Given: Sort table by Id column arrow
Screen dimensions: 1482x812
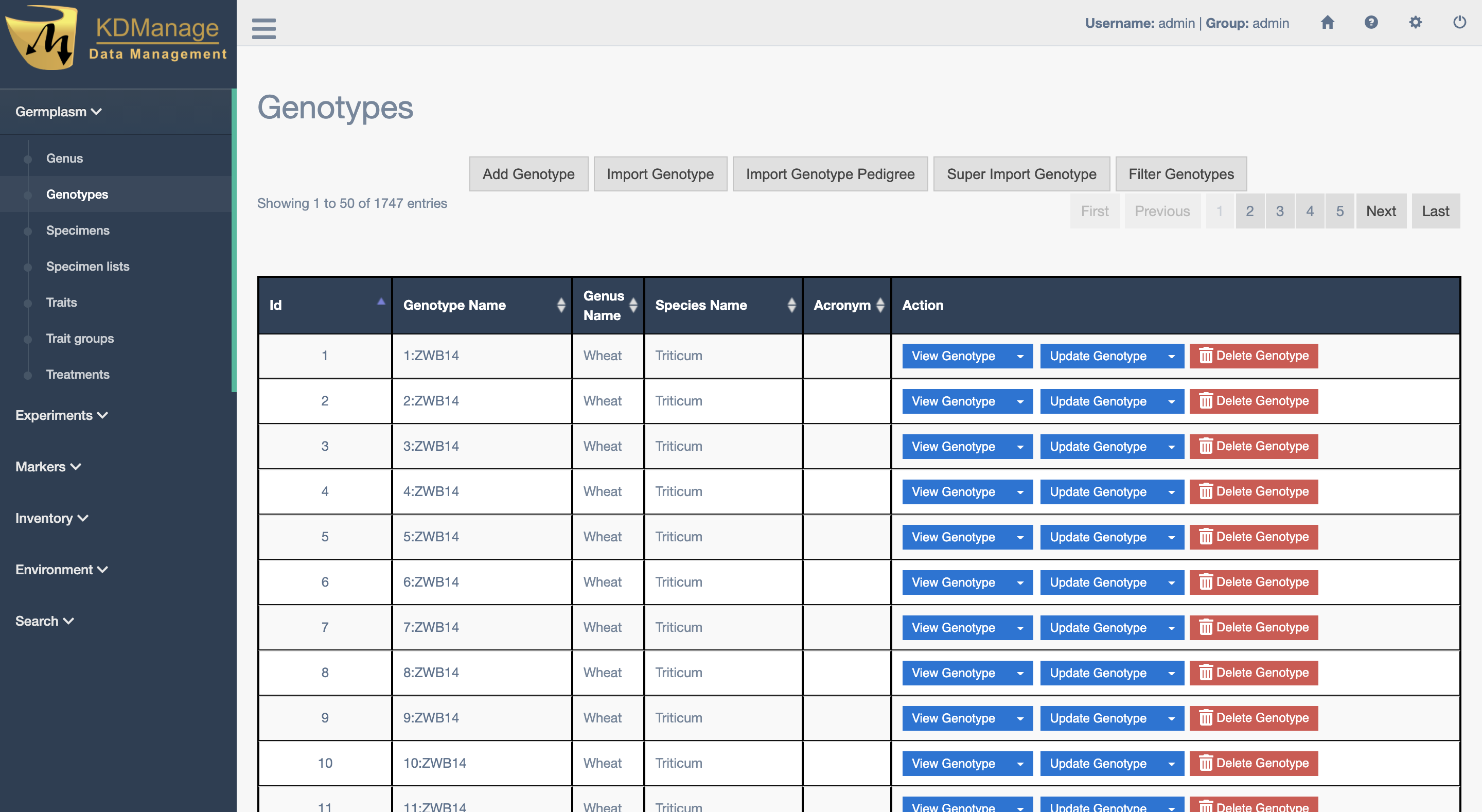Looking at the screenshot, I should pyautogui.click(x=381, y=302).
